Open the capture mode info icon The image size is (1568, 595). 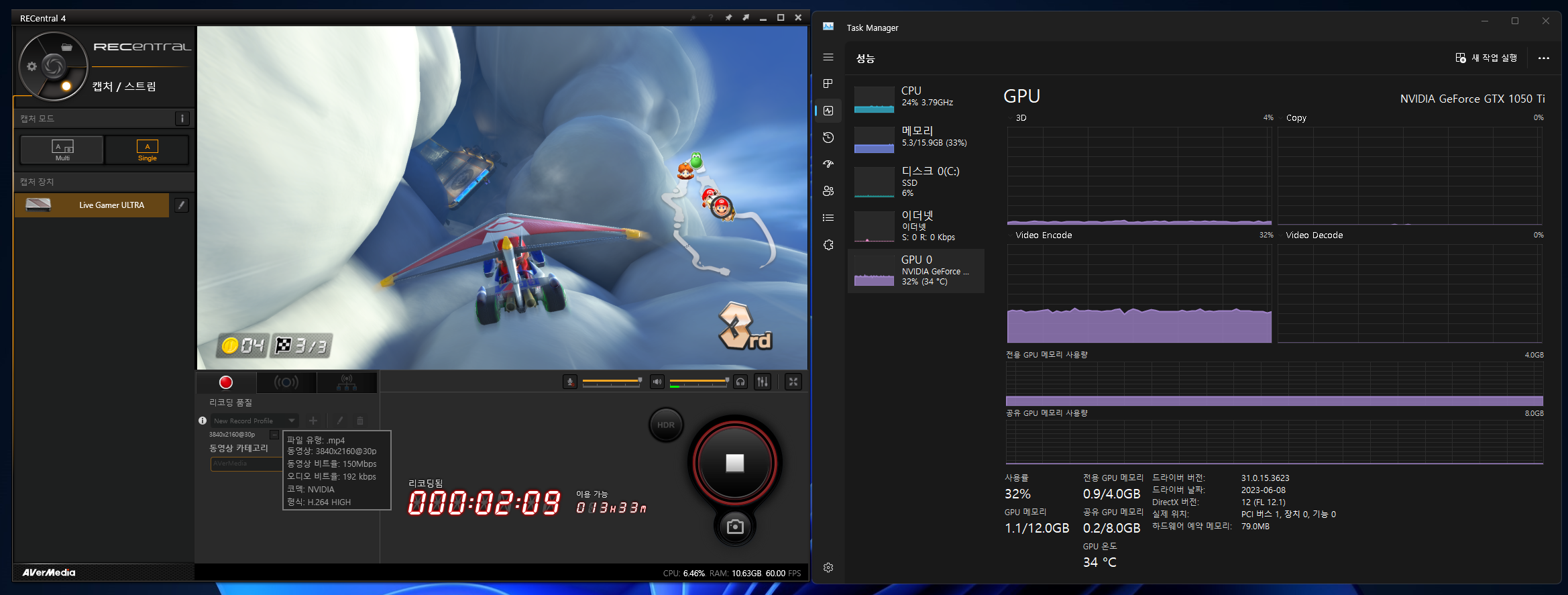click(182, 119)
